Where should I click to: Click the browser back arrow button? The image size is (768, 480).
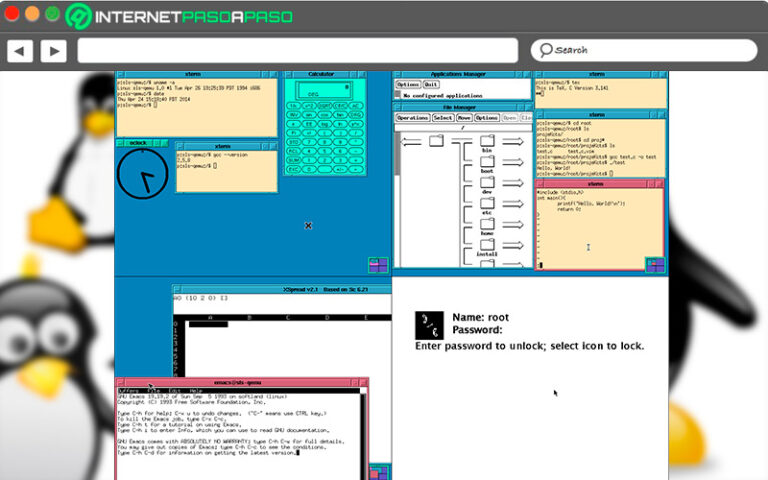pos(20,50)
